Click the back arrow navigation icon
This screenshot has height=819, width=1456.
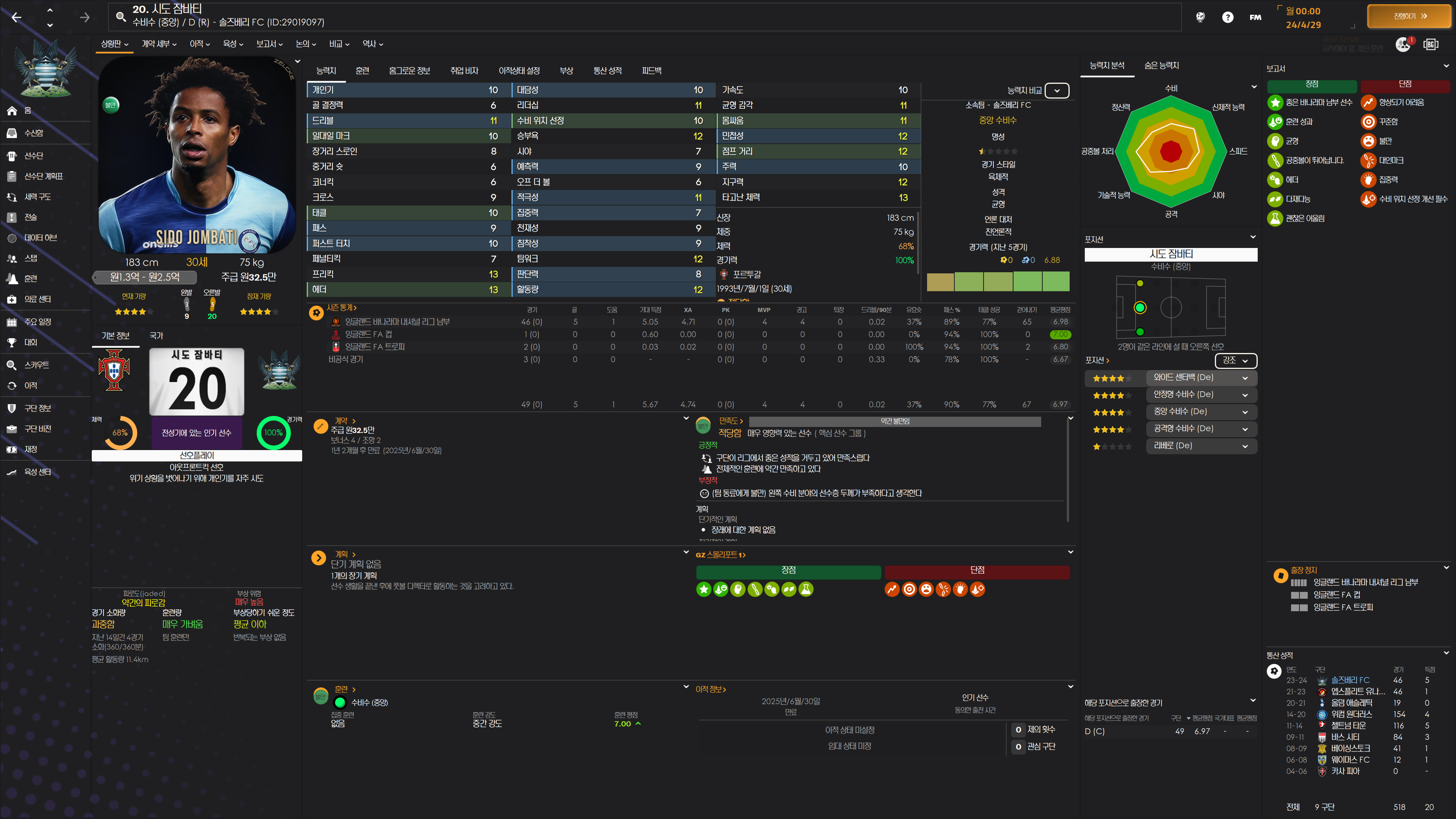[x=16, y=17]
